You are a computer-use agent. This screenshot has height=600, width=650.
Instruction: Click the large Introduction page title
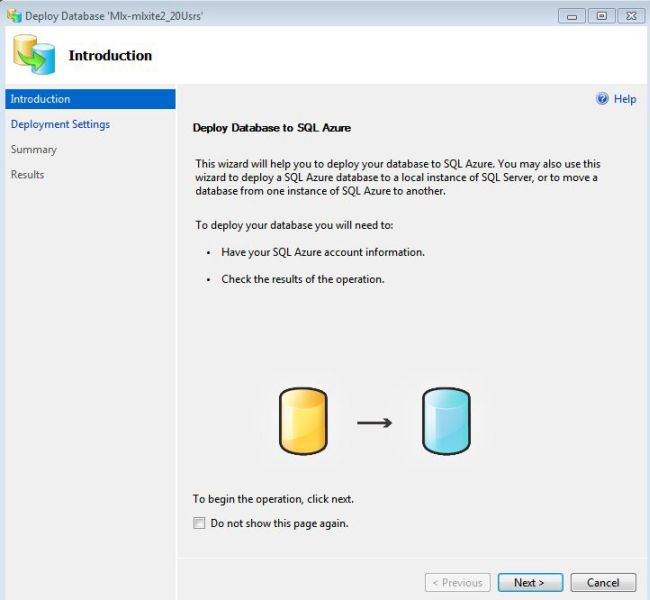pos(110,55)
